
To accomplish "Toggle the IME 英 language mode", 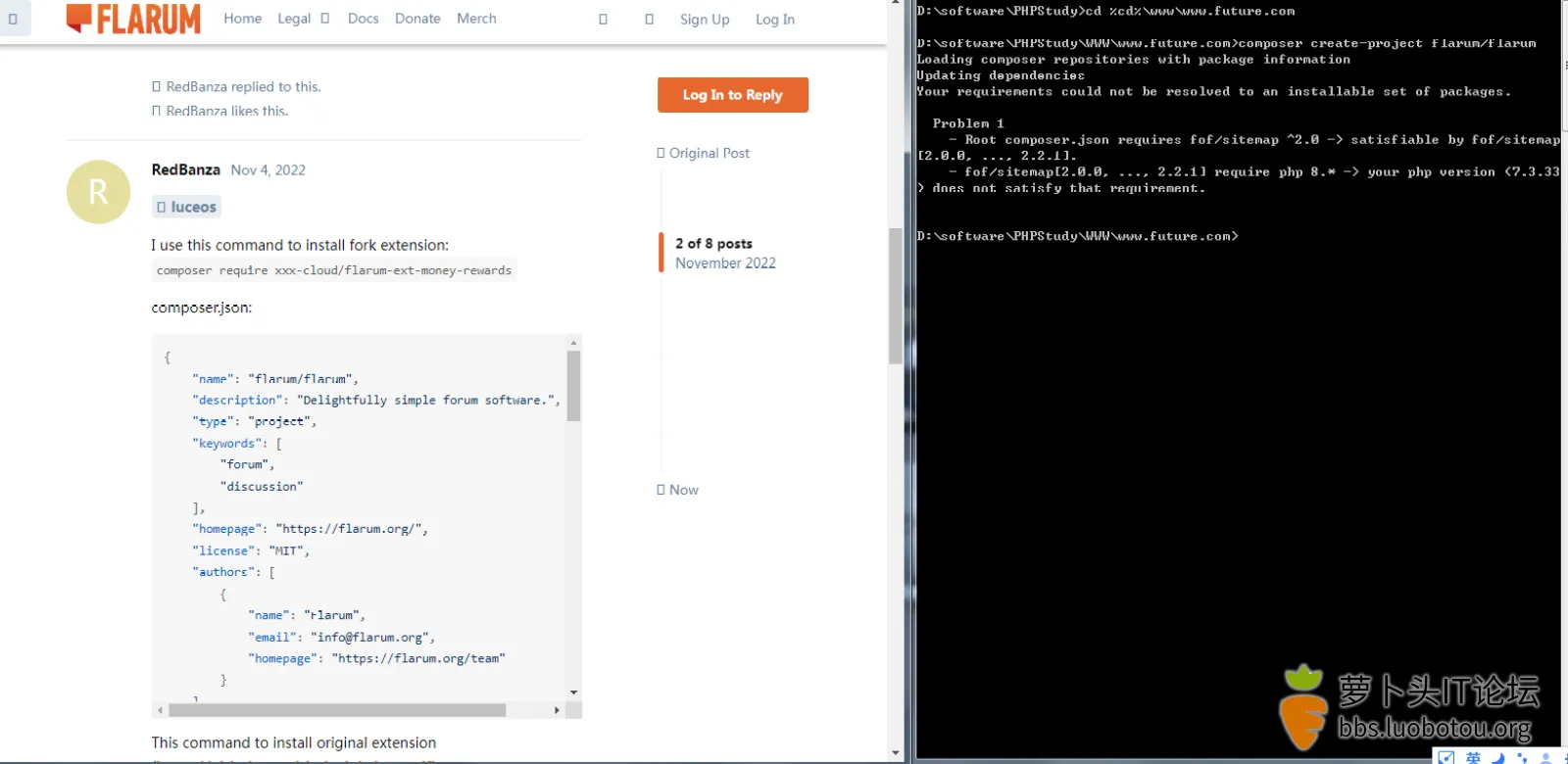I will 1473,757.
